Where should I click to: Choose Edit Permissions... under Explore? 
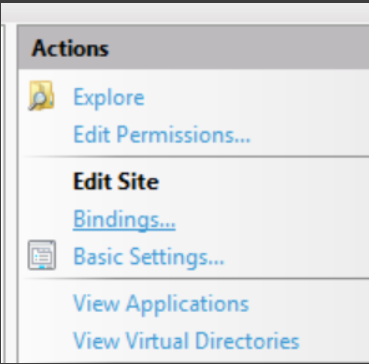click(x=162, y=135)
